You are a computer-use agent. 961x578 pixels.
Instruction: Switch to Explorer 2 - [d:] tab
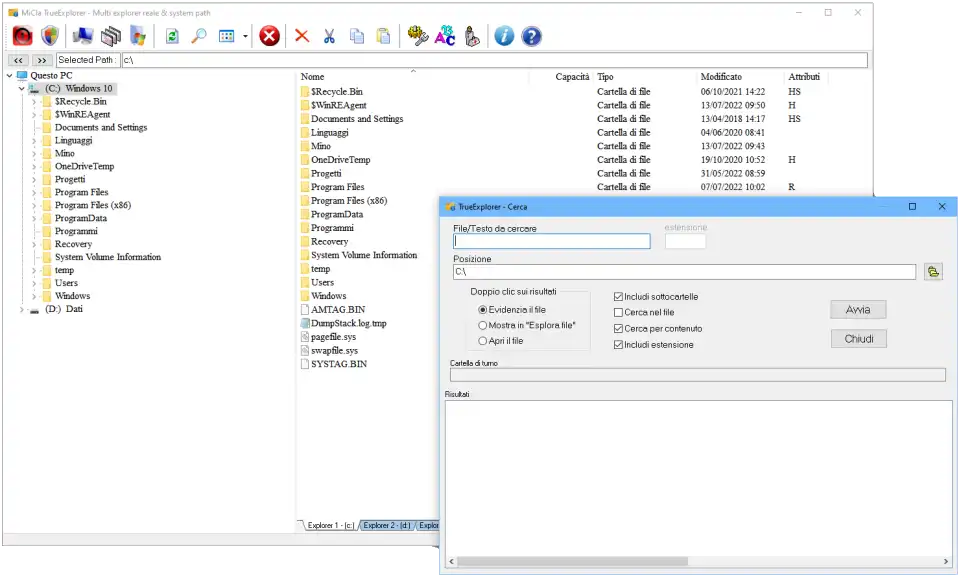387,526
